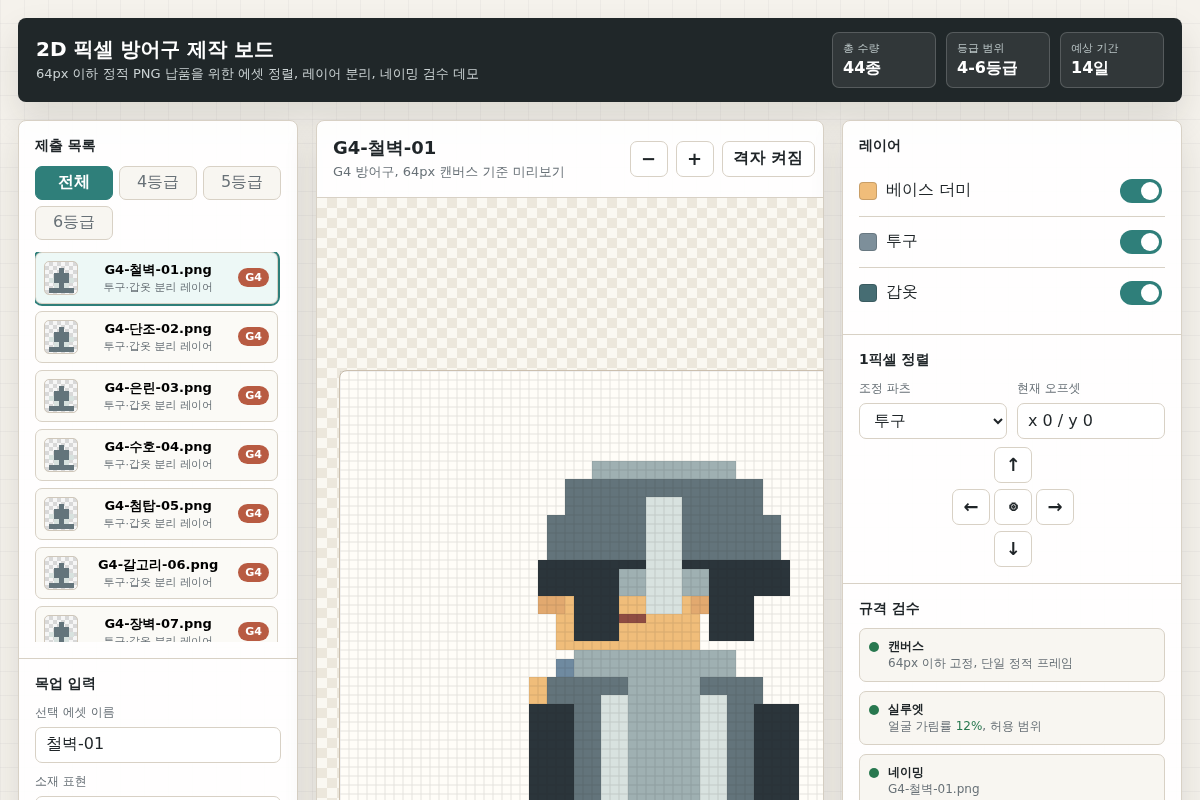Nudge offset up with up arrow

pos(1013,465)
